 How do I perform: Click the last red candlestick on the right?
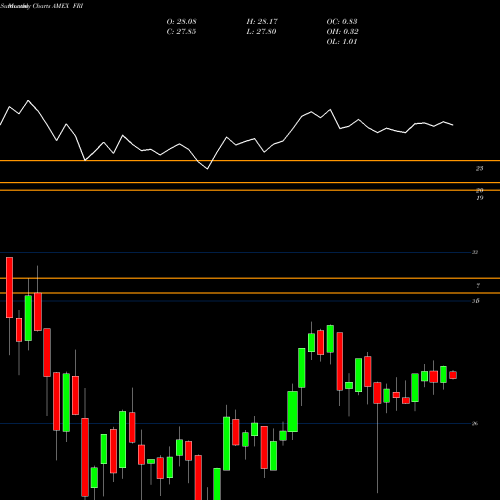click(453, 375)
